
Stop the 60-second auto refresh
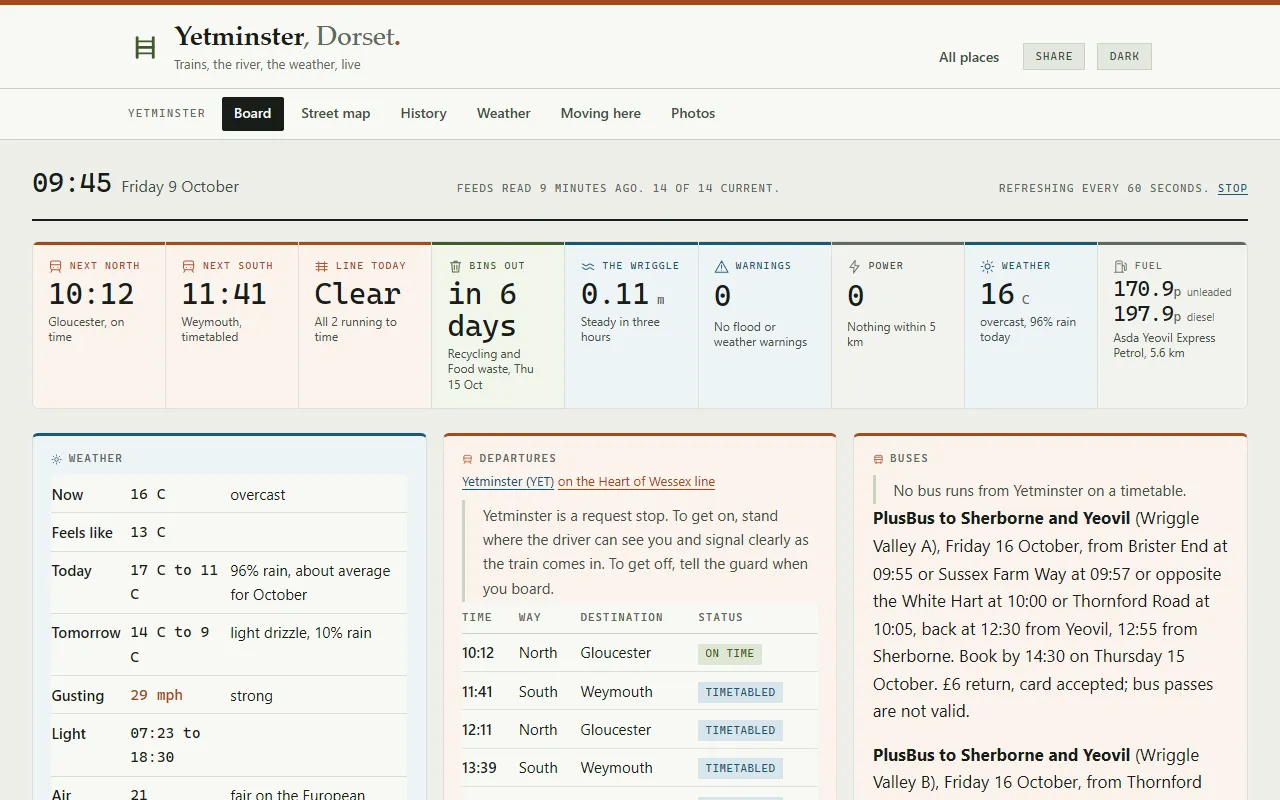pyautogui.click(x=1232, y=188)
